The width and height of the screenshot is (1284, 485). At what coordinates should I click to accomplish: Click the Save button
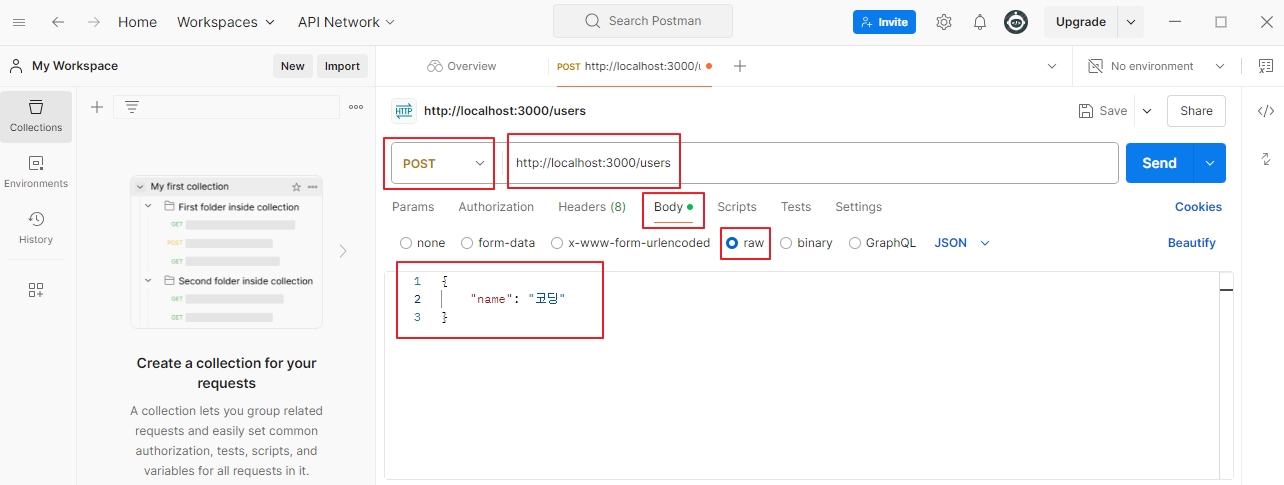pyautogui.click(x=1103, y=111)
